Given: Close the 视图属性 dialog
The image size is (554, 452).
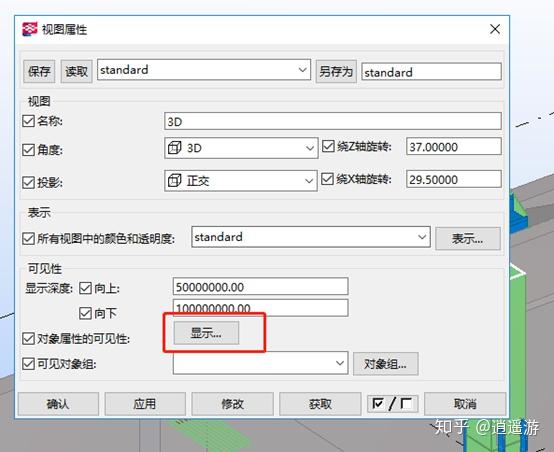Looking at the screenshot, I should [x=495, y=29].
